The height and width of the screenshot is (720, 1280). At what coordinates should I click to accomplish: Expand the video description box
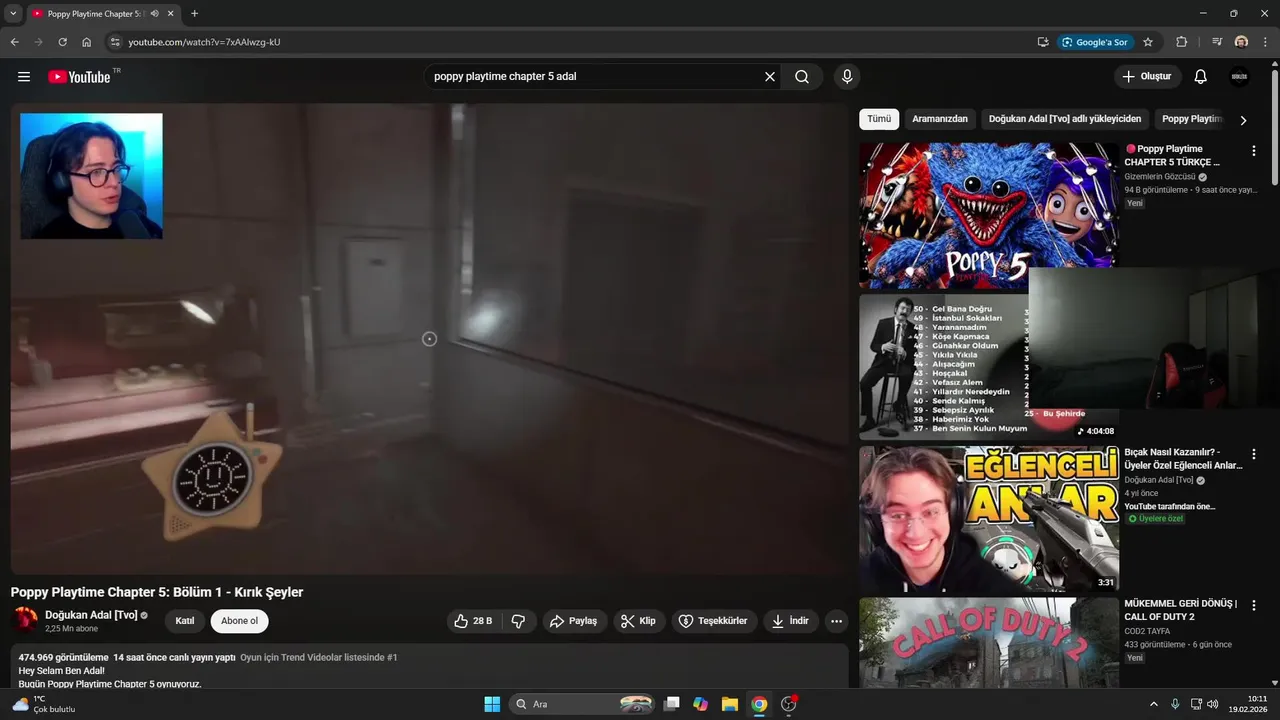(x=430, y=666)
